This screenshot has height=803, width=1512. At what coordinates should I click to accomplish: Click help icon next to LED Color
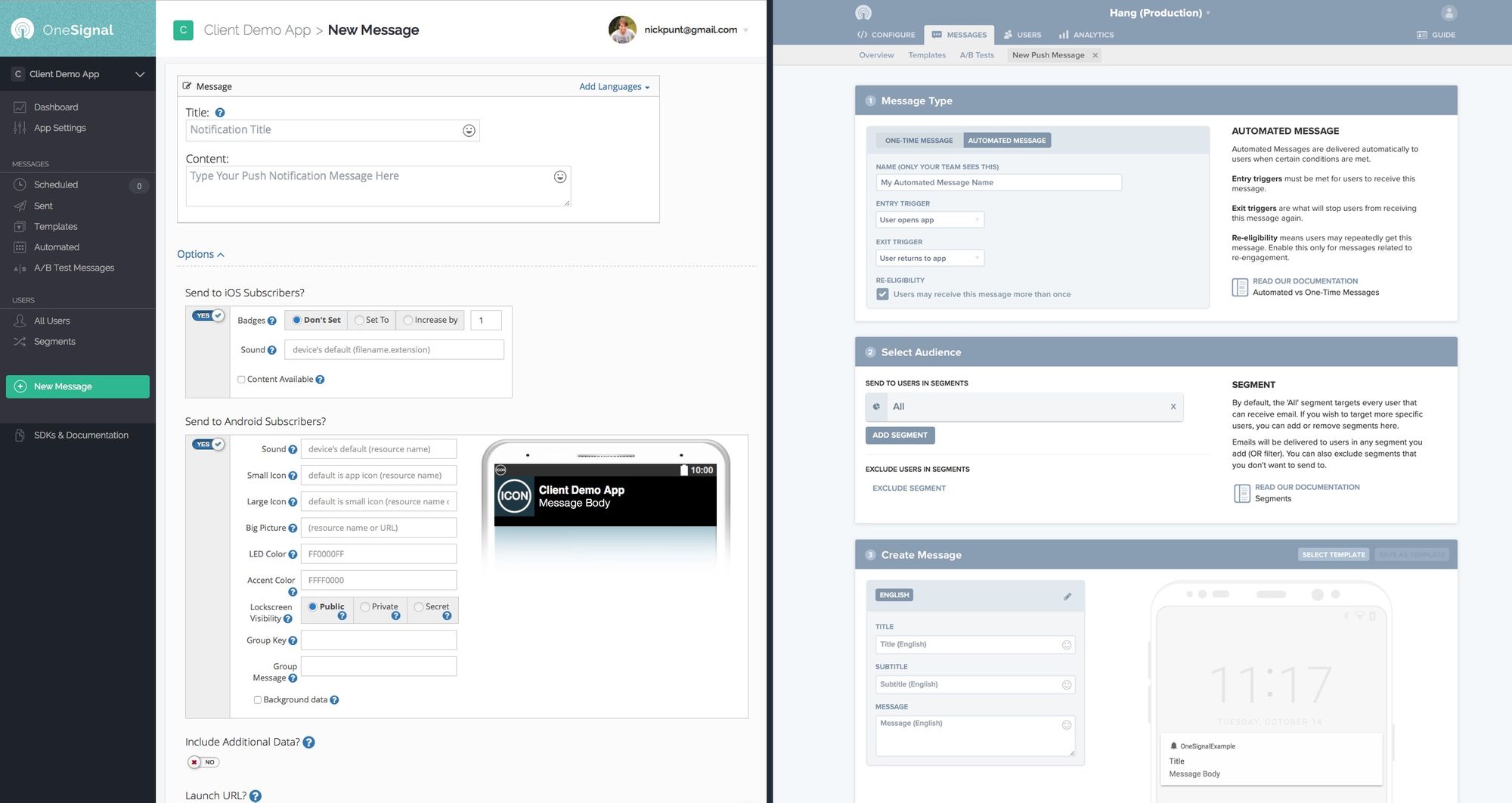(293, 554)
